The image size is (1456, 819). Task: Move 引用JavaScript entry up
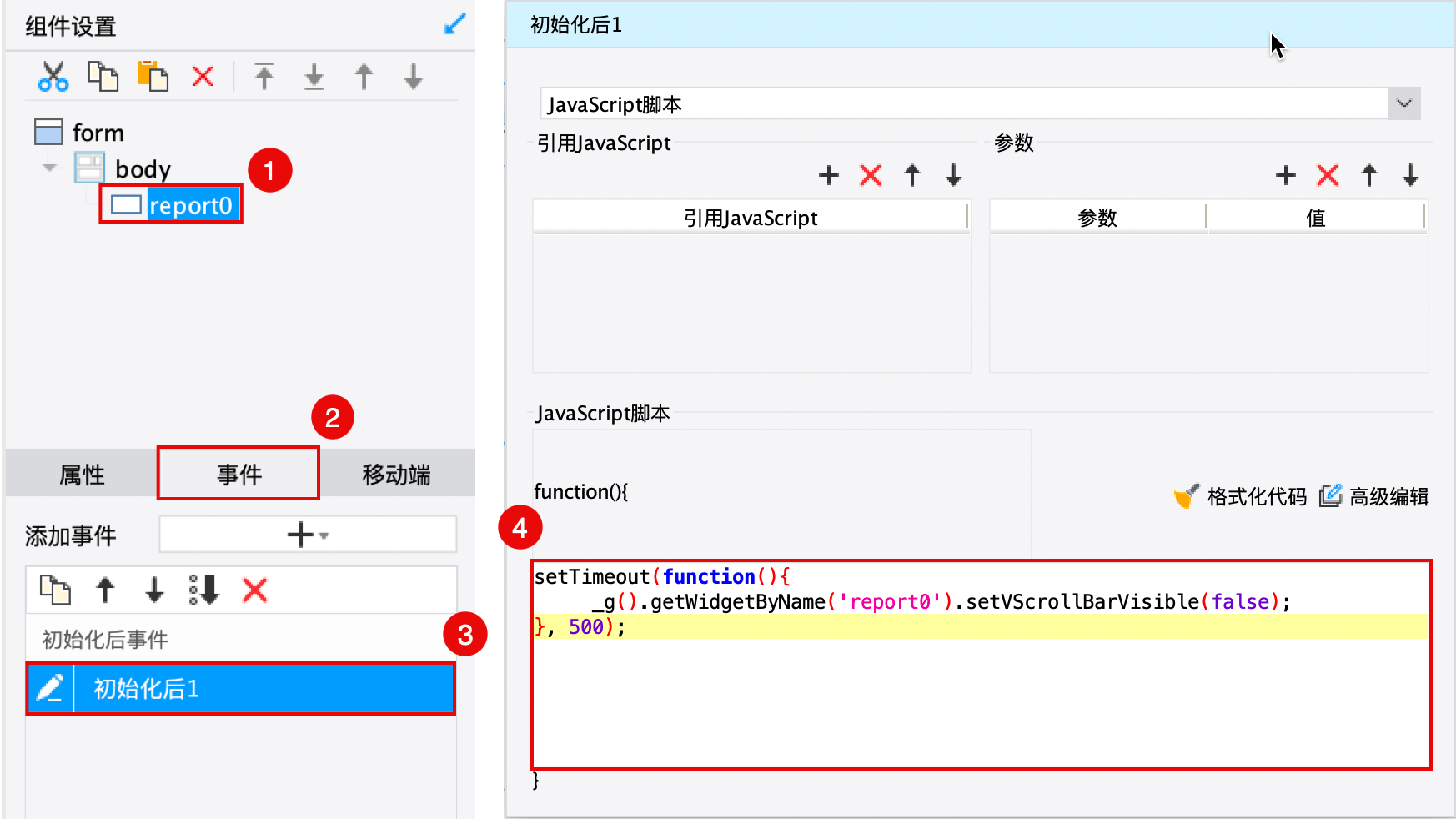click(x=911, y=175)
